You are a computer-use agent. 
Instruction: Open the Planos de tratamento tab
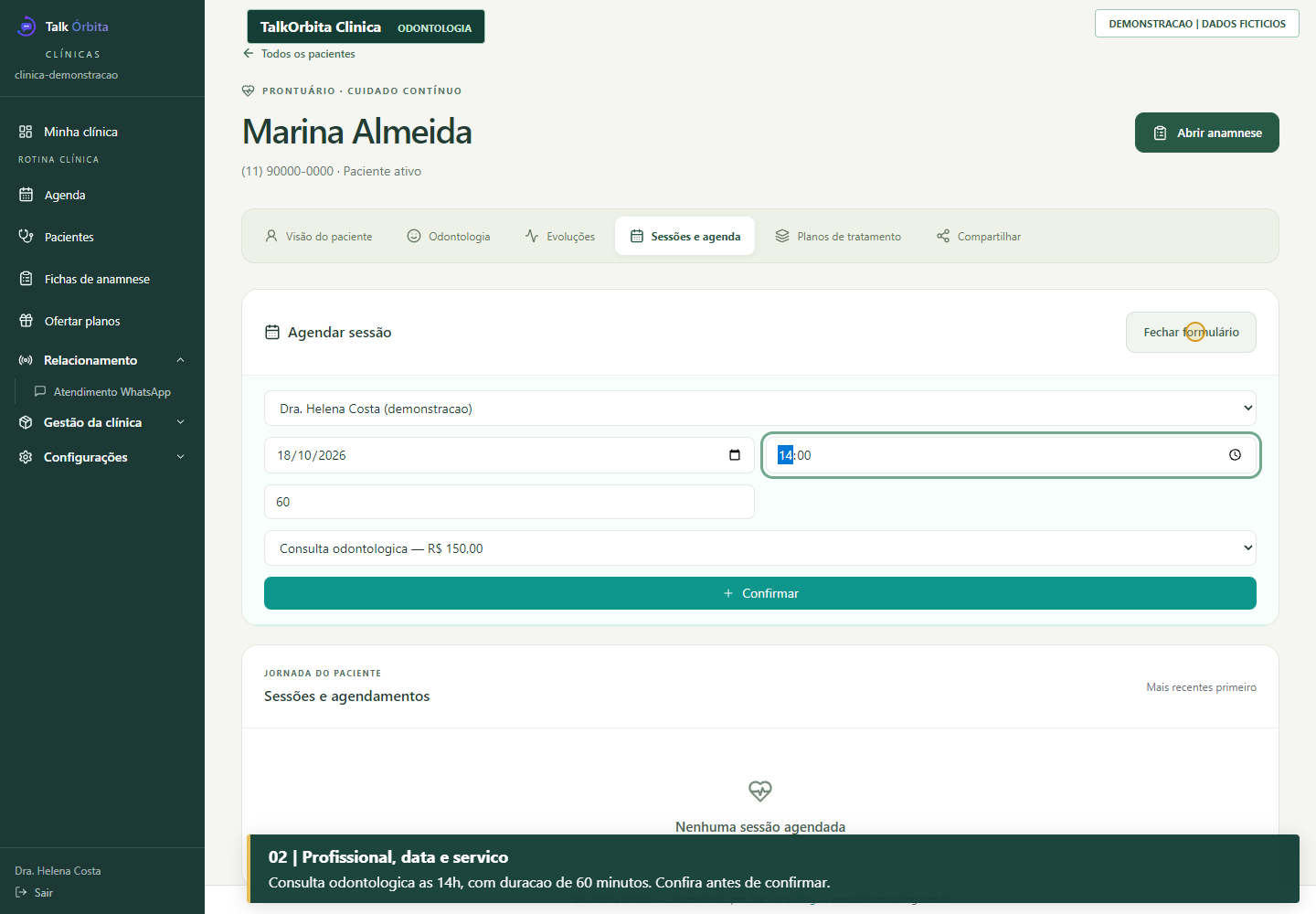[838, 236]
